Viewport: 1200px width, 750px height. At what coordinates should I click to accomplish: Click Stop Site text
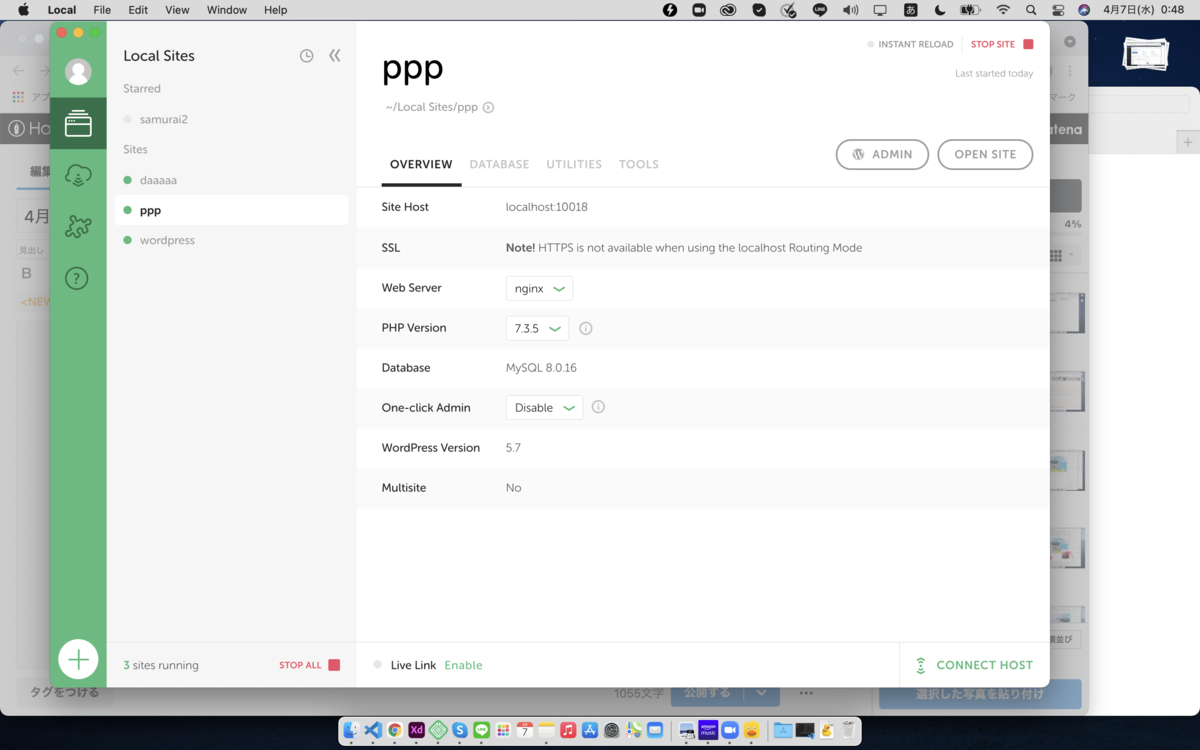tap(993, 45)
